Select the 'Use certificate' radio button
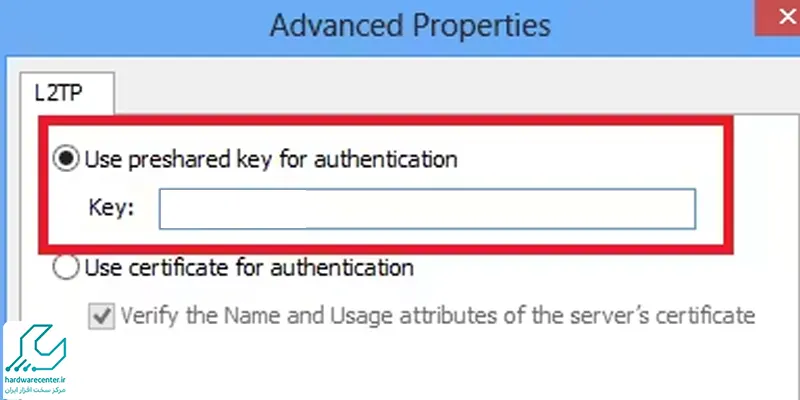This screenshot has height=400, width=800. (x=66, y=267)
